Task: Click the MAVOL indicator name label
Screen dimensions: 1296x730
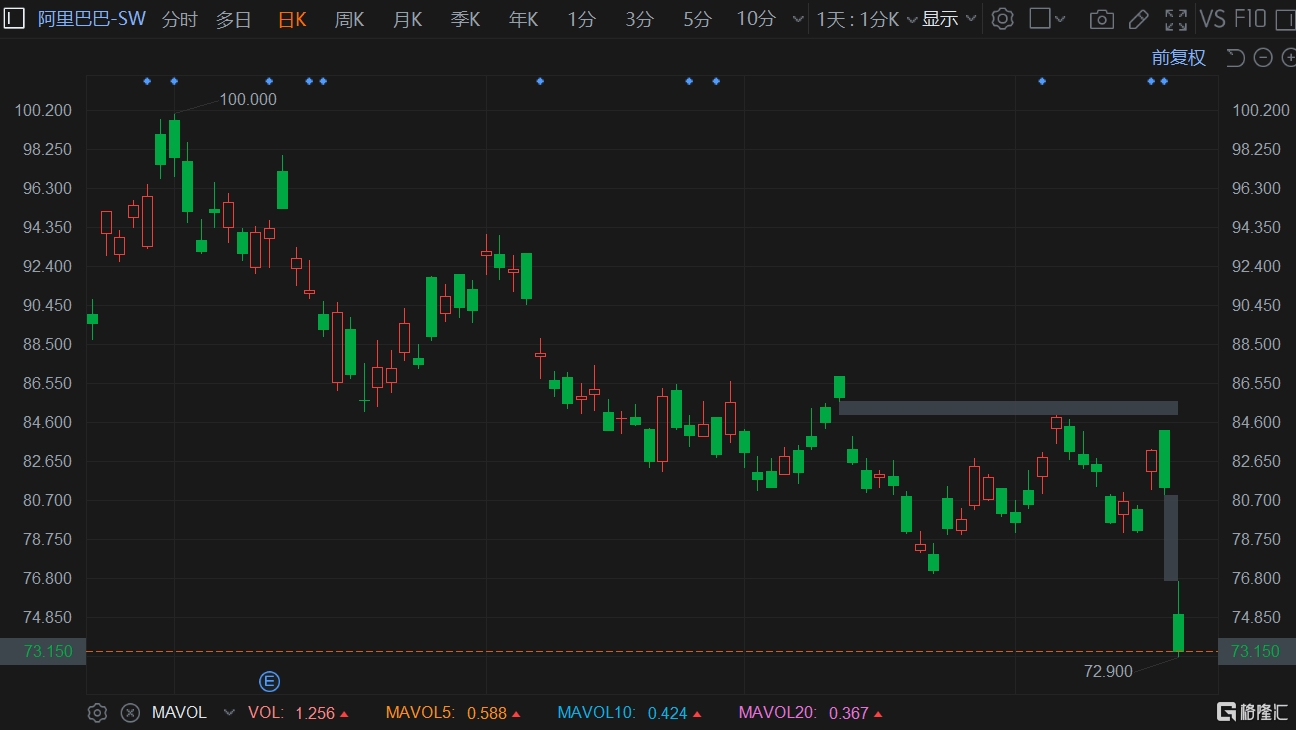Action: click(x=179, y=713)
